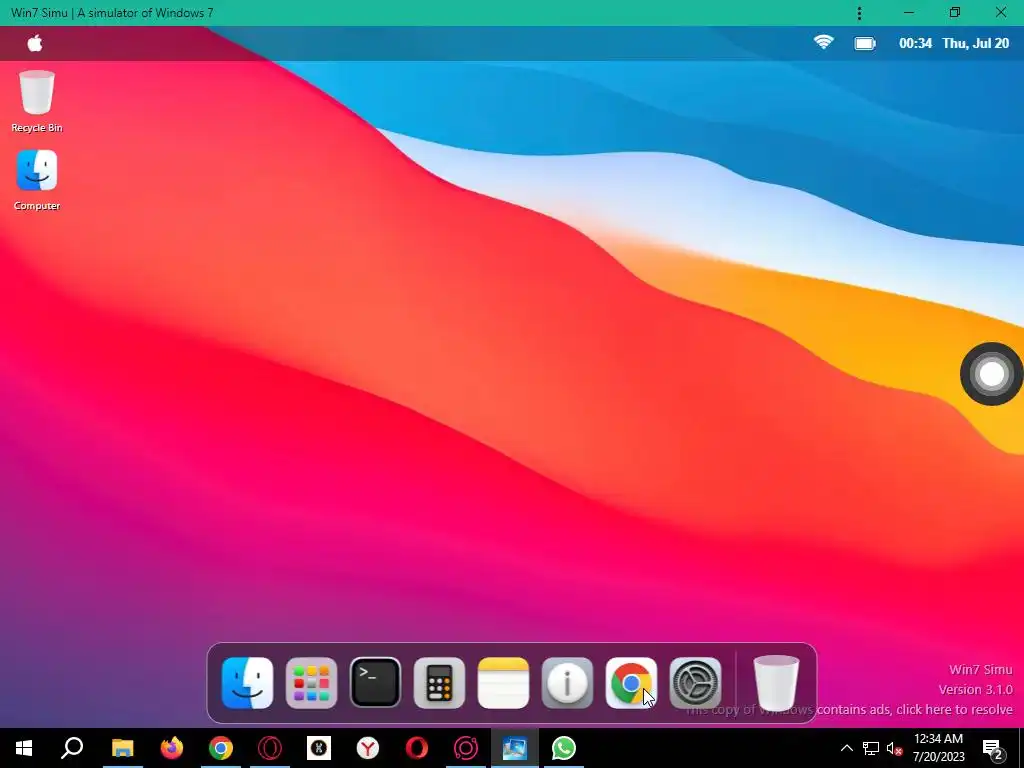Screen dimensions: 1024x768
Task: Open Finder from the dock
Action: [247, 682]
